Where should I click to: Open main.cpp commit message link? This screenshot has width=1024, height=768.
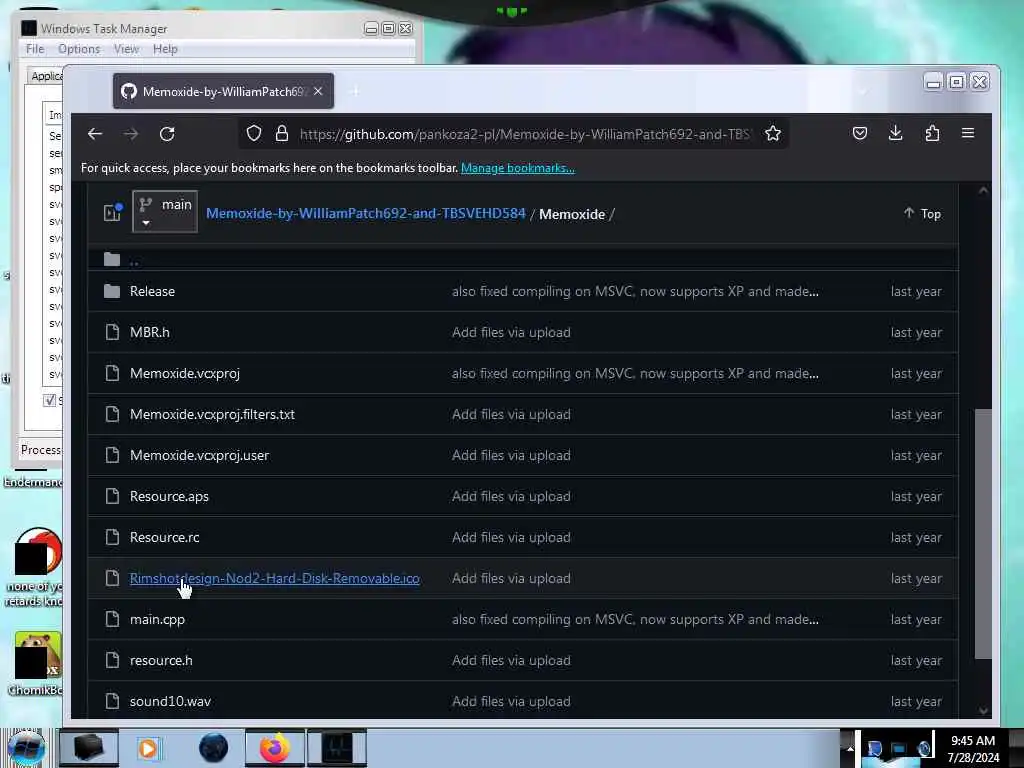[x=635, y=619]
